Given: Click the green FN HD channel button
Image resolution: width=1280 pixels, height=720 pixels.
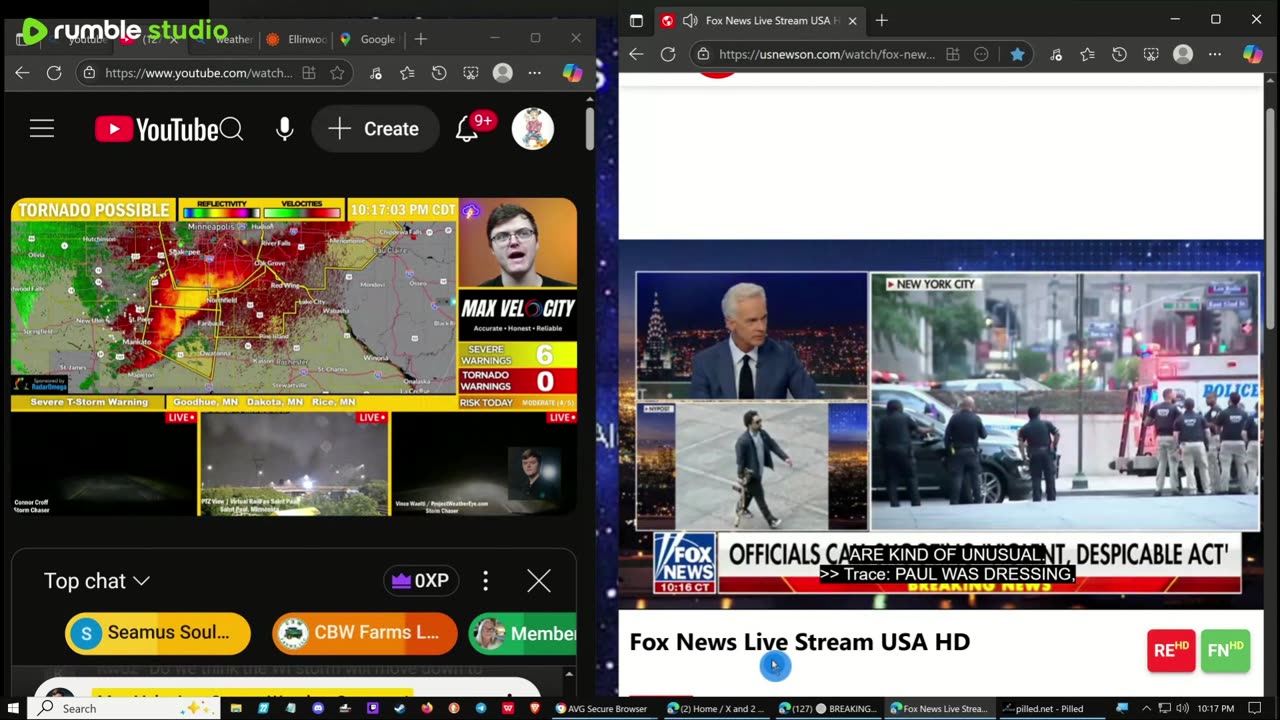Looking at the screenshot, I should coord(1226,651).
